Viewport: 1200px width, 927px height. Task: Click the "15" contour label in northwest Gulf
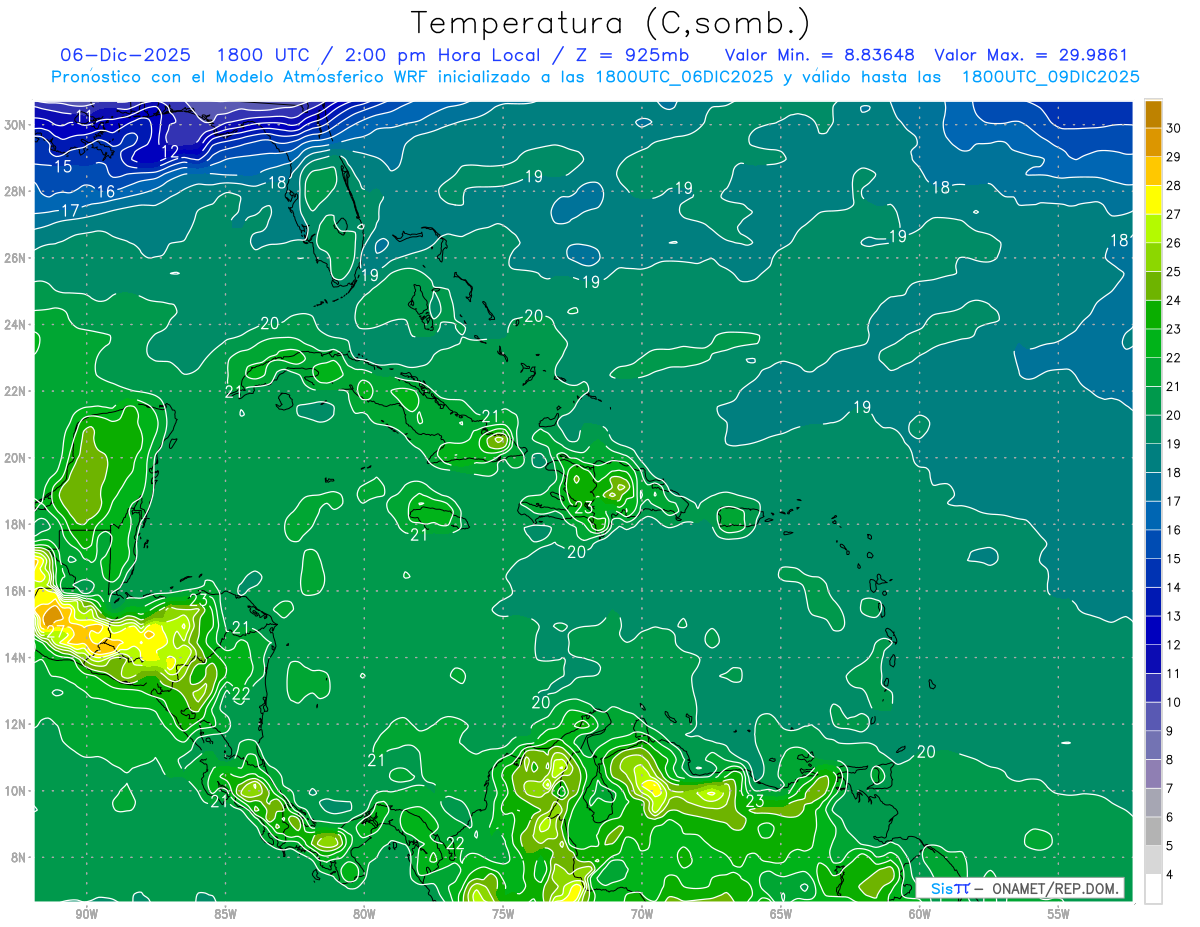[63, 166]
